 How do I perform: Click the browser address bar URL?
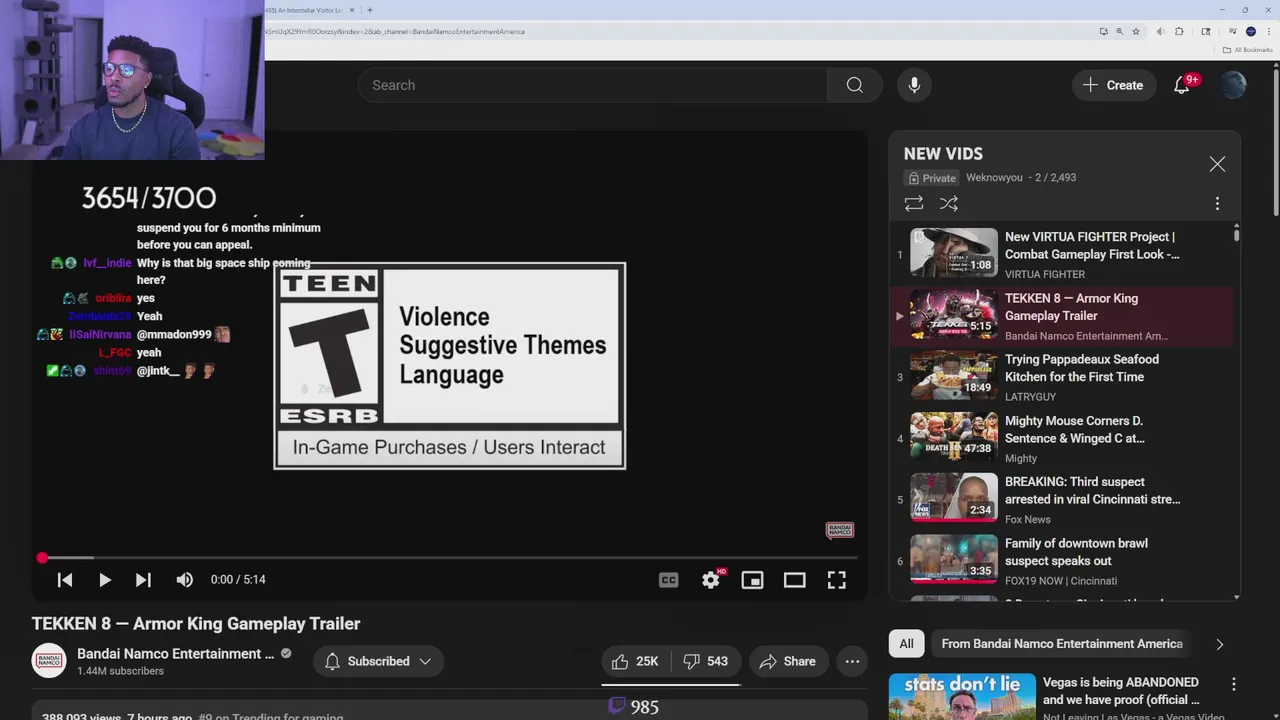395,31
